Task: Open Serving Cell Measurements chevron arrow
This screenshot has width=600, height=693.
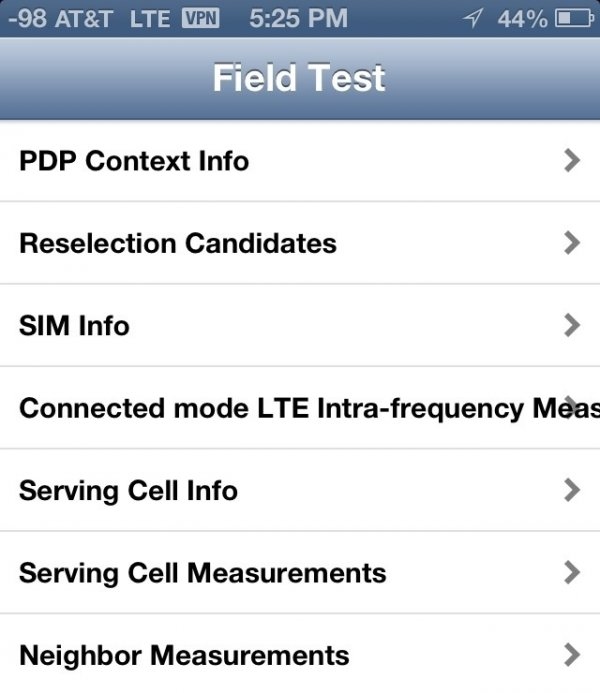Action: pyautogui.click(x=571, y=572)
